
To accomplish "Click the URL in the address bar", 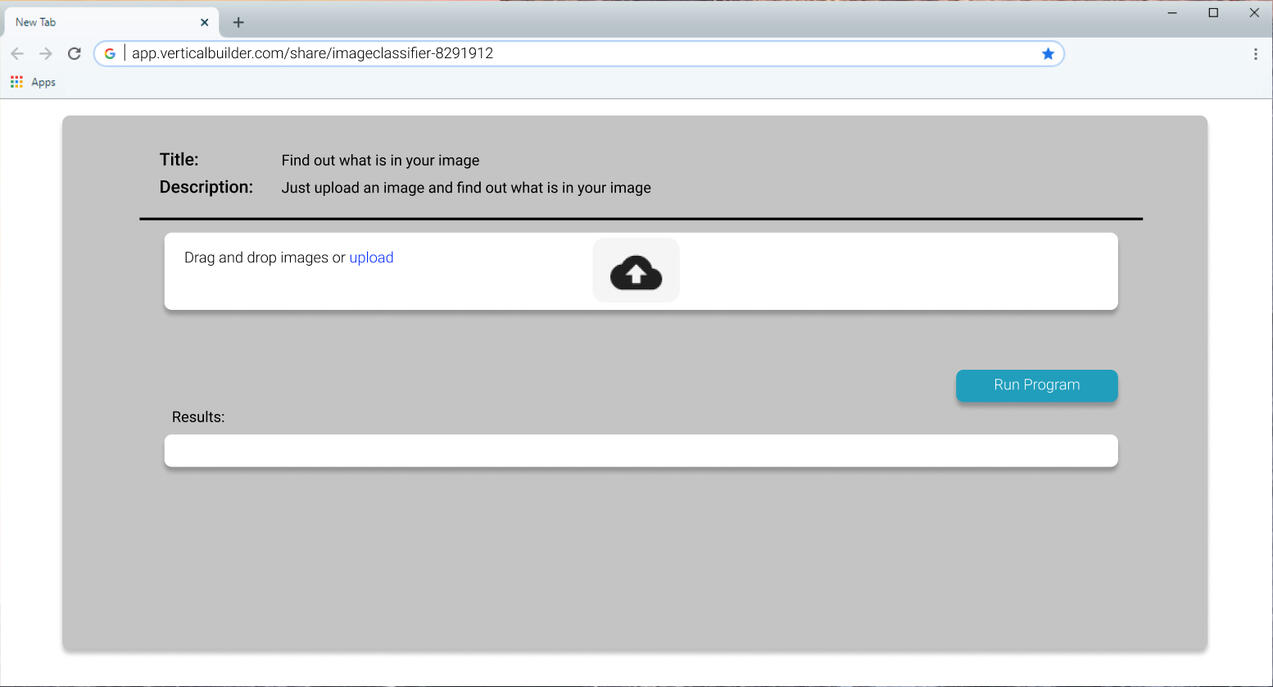I will click(312, 54).
